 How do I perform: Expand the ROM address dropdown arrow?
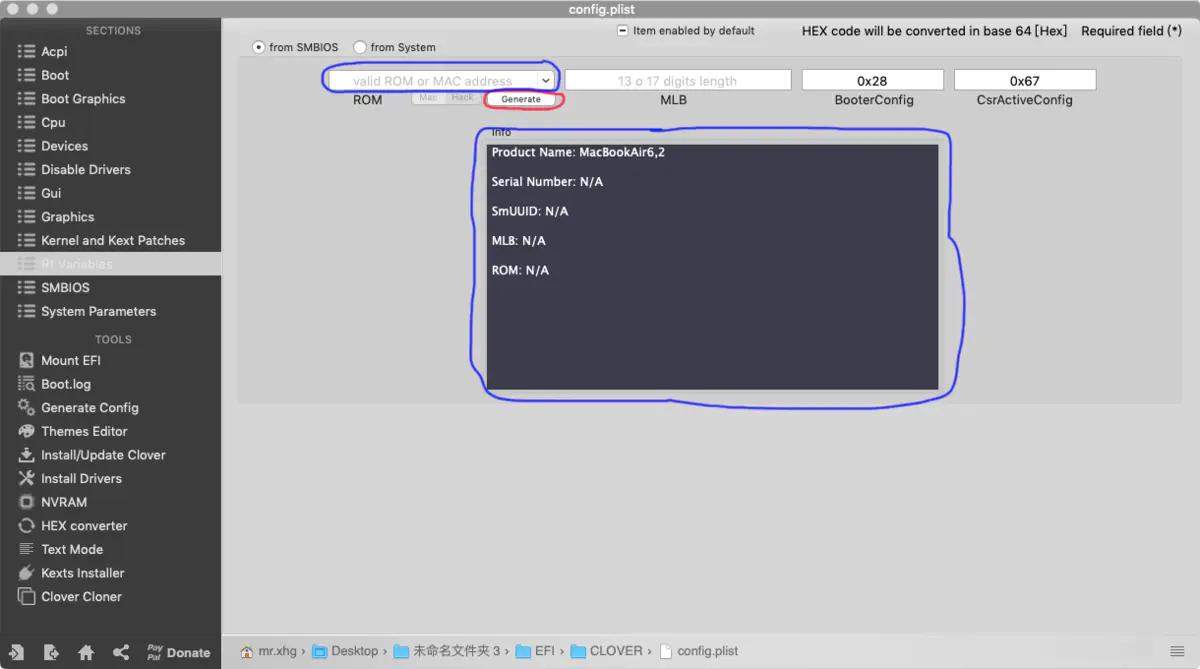click(x=545, y=80)
